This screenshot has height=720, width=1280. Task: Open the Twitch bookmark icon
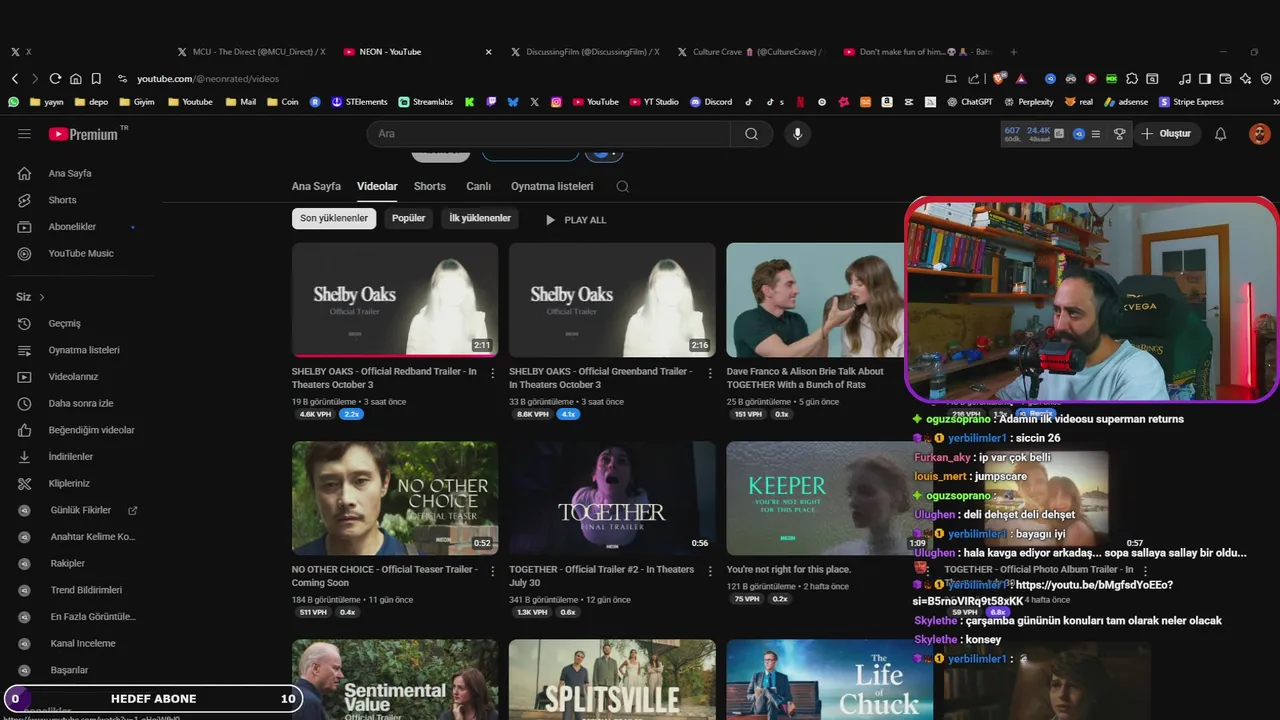pos(491,102)
